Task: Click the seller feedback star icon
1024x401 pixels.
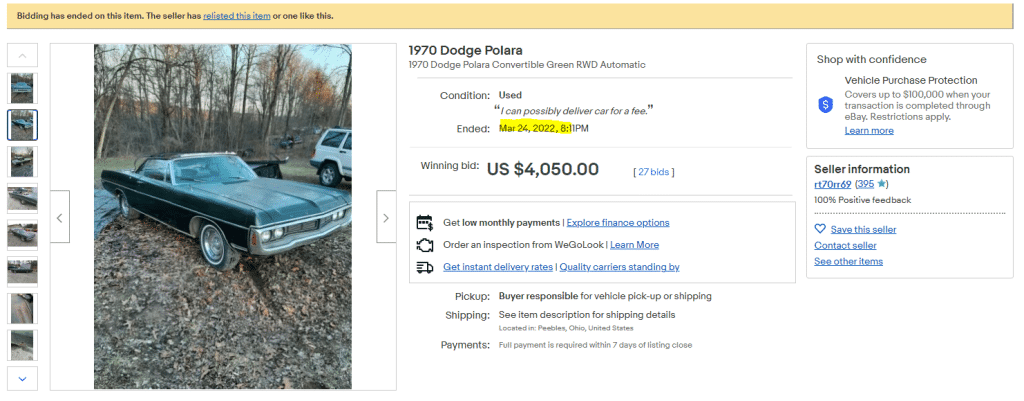Action: 881,184
